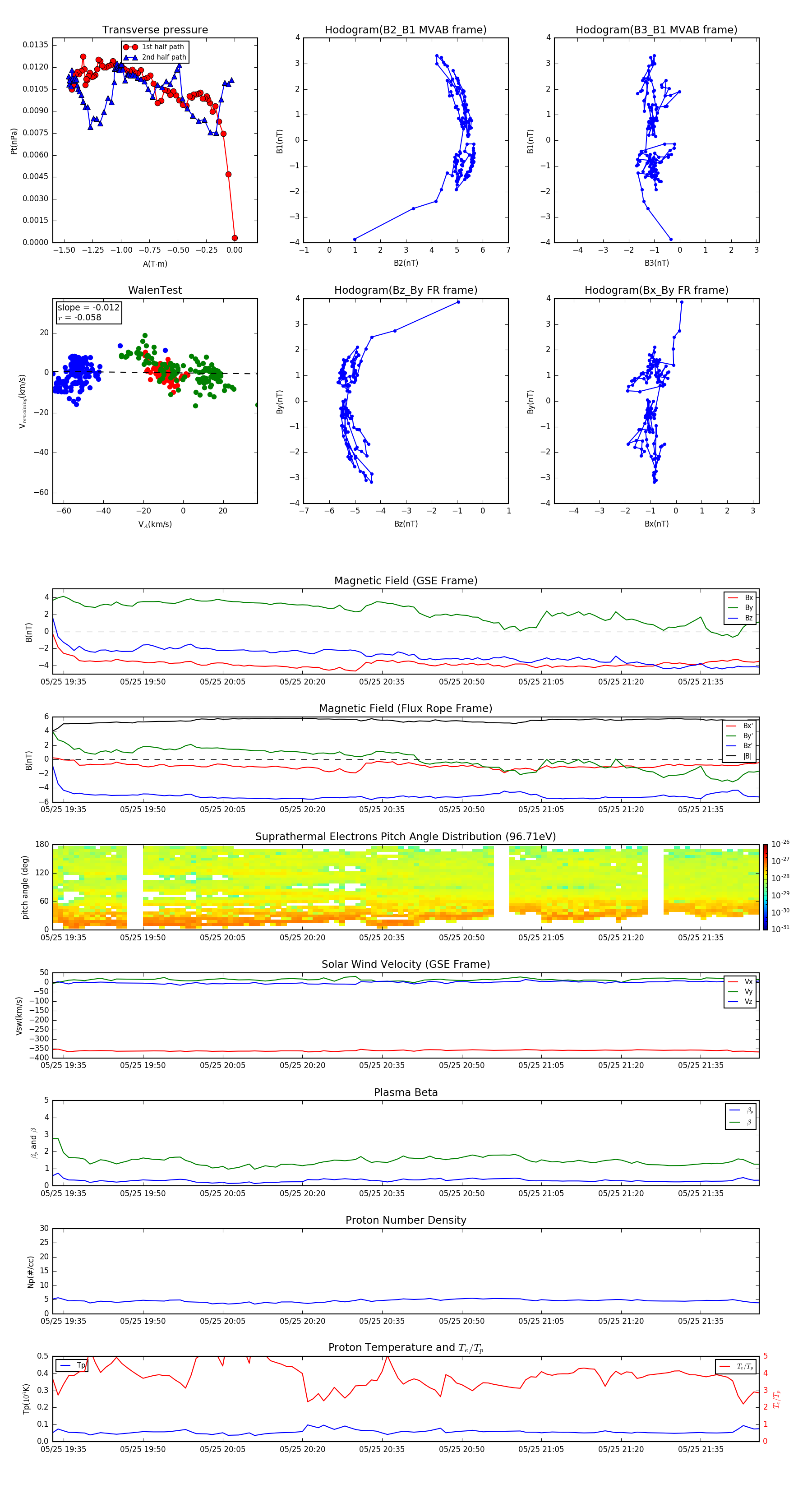812x1489 pixels.
Task: Click the "Magnetic Field (Flux Rope Frame)" title
Action: click(x=406, y=708)
